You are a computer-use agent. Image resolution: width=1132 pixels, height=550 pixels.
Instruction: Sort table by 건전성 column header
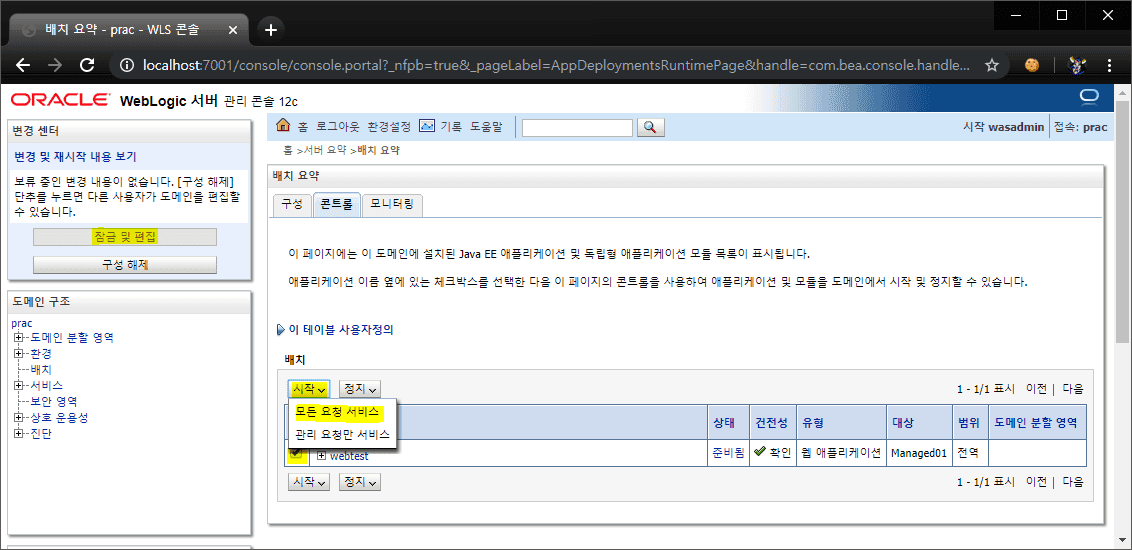(x=771, y=422)
